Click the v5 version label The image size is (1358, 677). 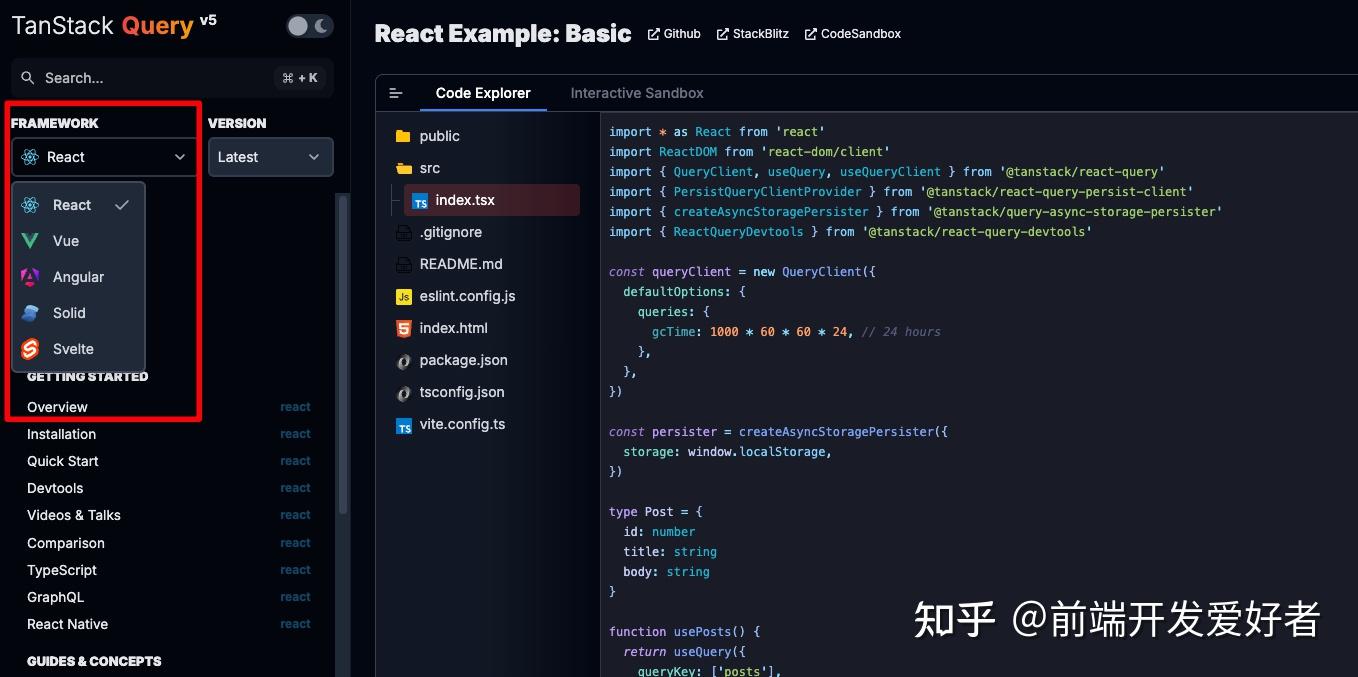(x=208, y=20)
